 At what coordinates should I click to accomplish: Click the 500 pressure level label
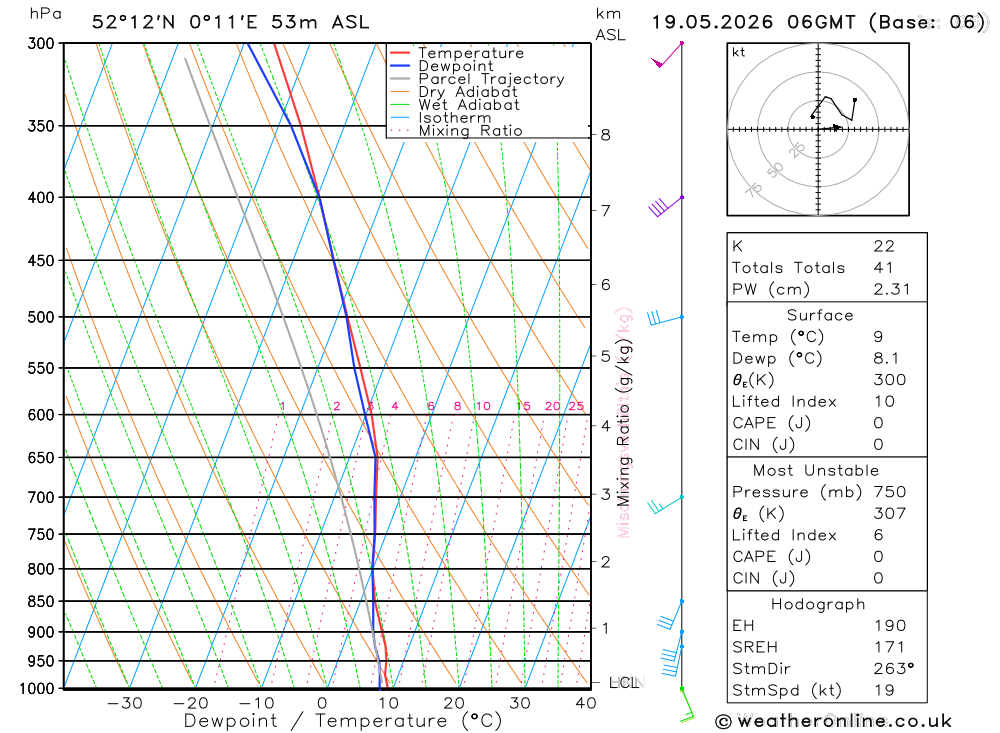point(41,317)
